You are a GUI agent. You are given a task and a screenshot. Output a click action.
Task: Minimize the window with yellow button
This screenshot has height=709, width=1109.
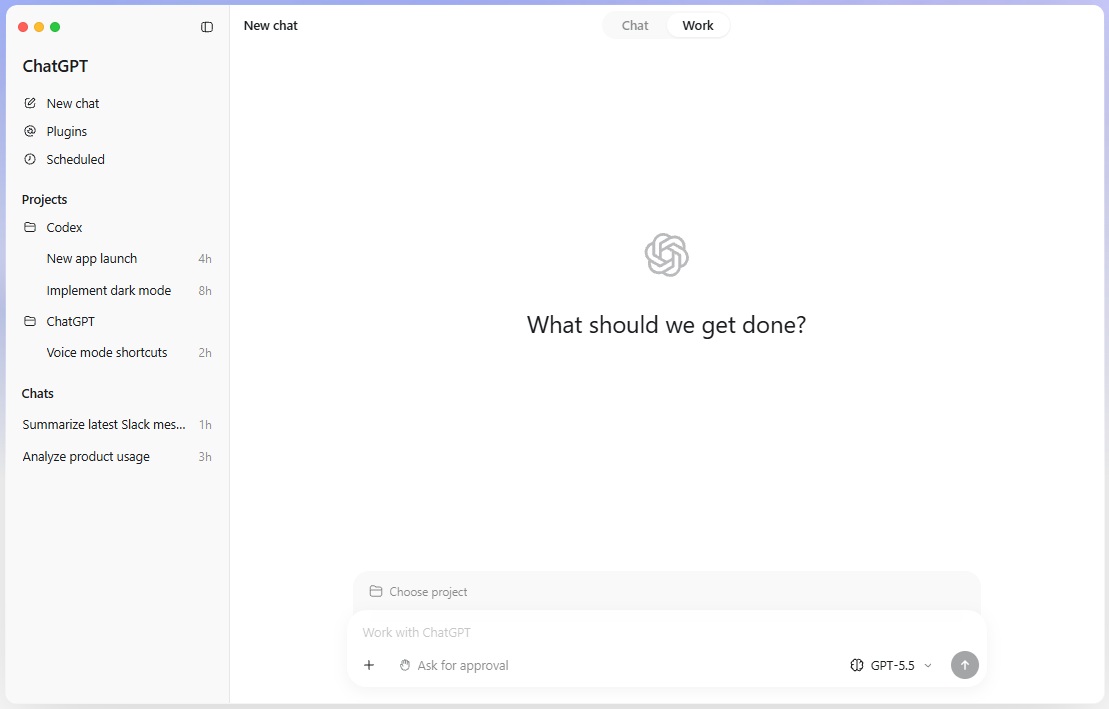click(39, 27)
